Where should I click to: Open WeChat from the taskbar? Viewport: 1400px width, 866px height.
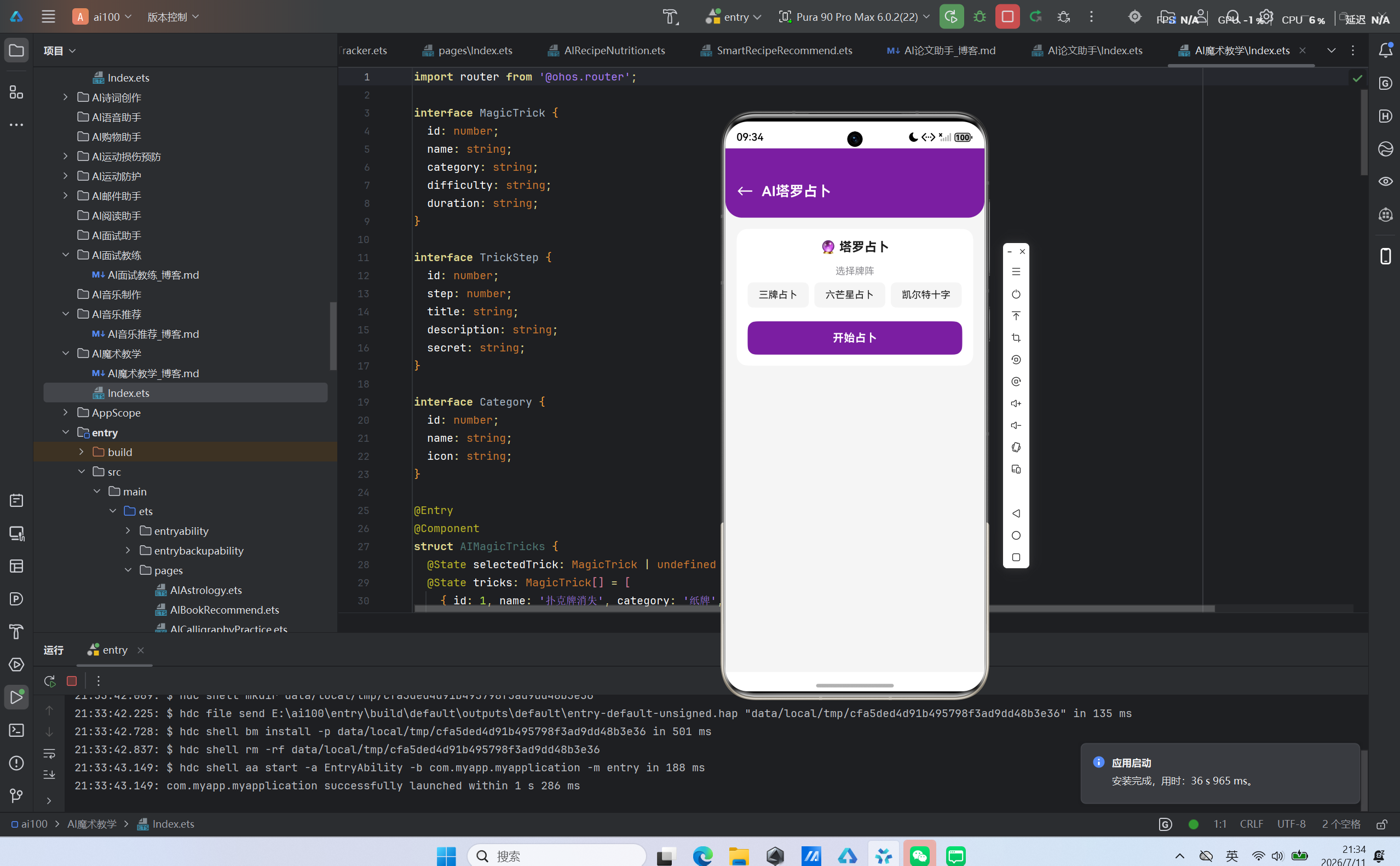click(x=919, y=856)
